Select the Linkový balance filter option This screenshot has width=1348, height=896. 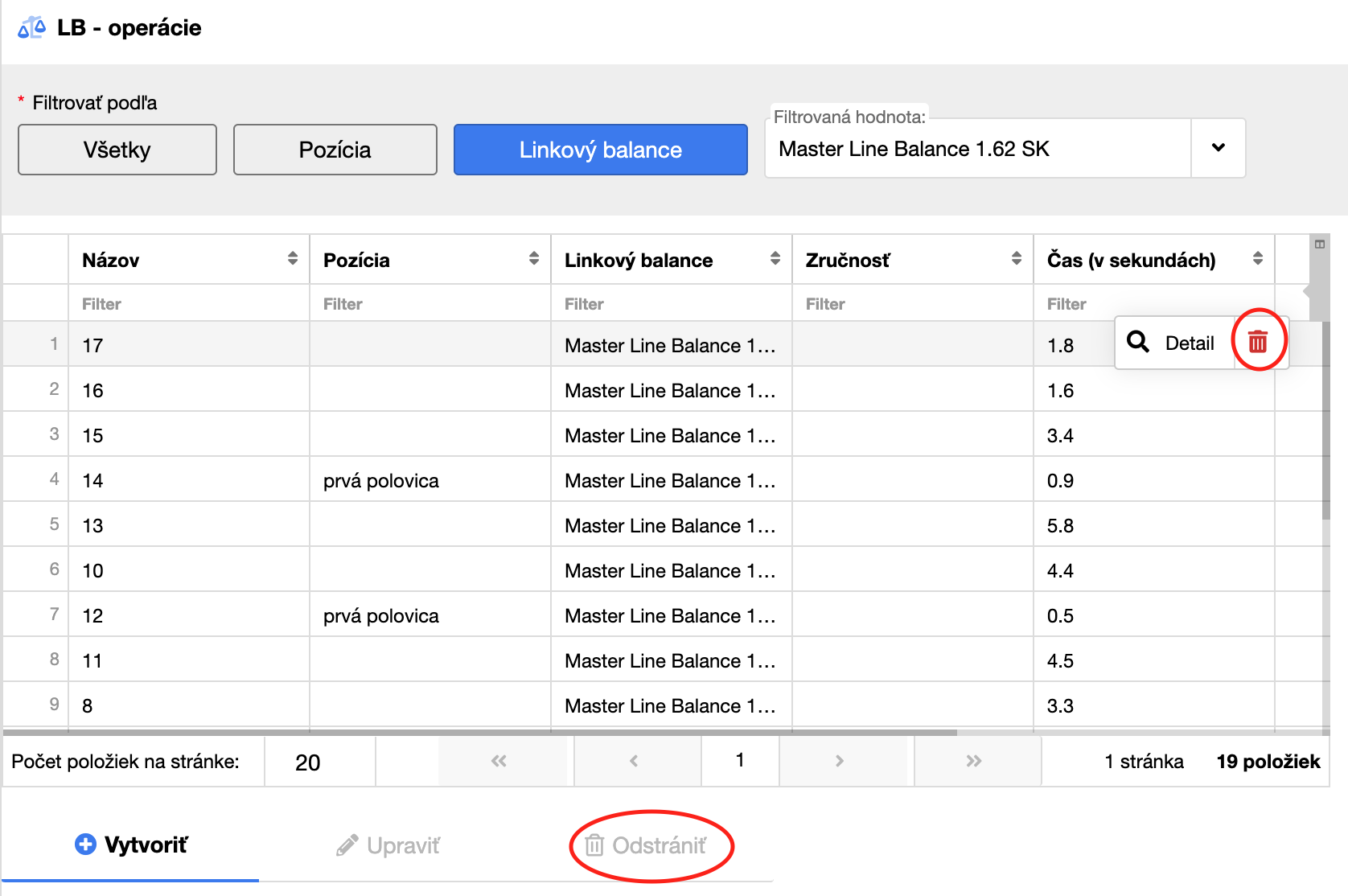600,150
